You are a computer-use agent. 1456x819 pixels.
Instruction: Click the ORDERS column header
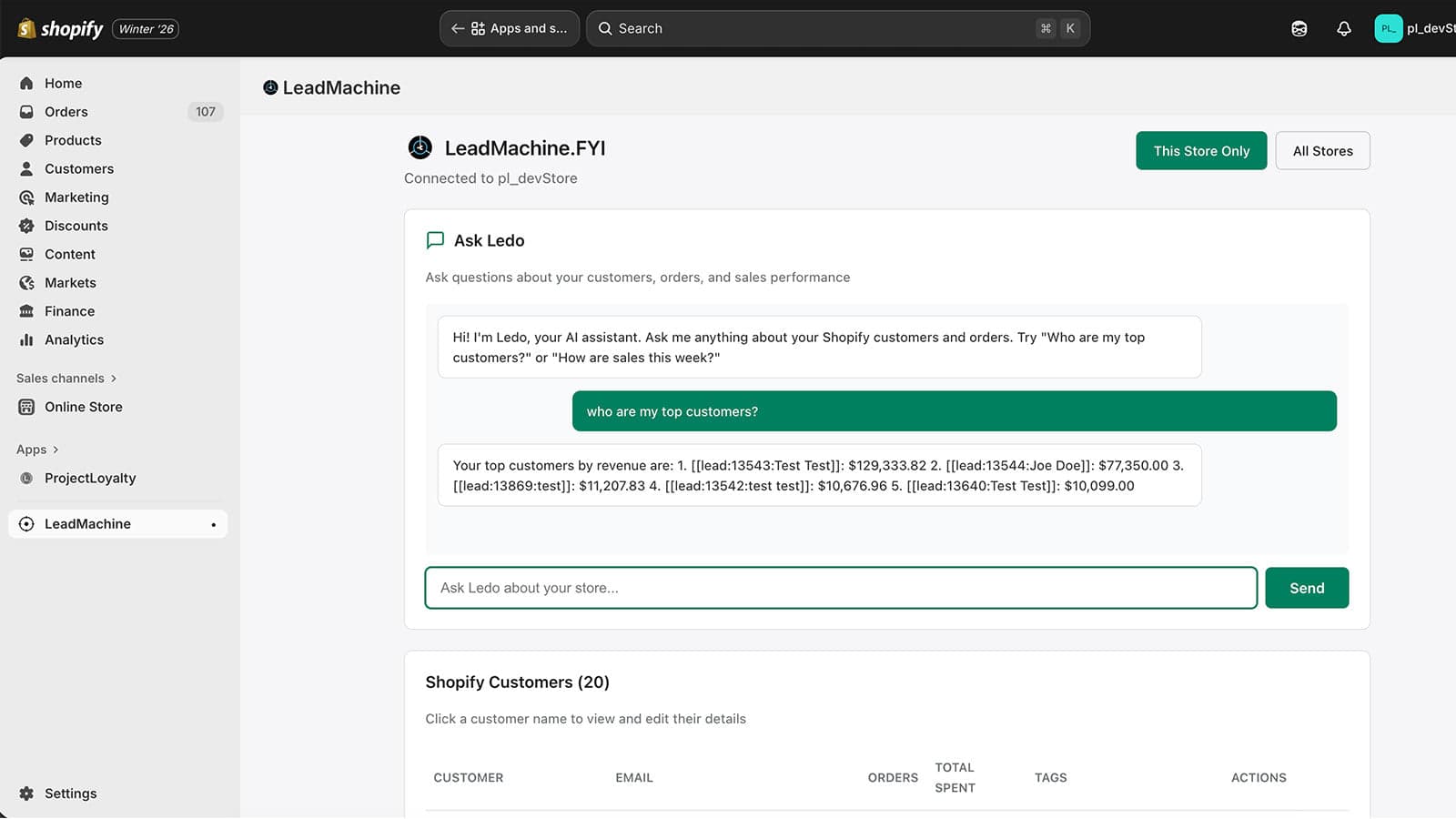click(893, 778)
